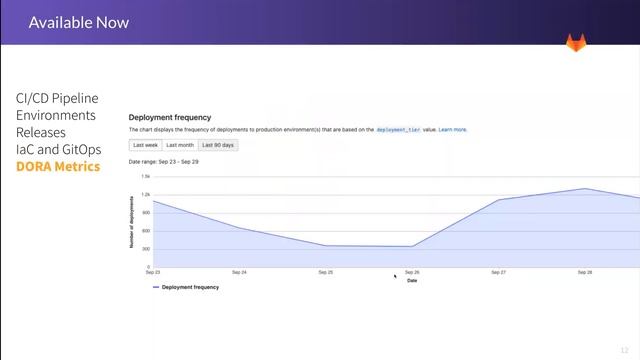
Task: Click the 1.2k y-axis value
Action: [x=146, y=195]
